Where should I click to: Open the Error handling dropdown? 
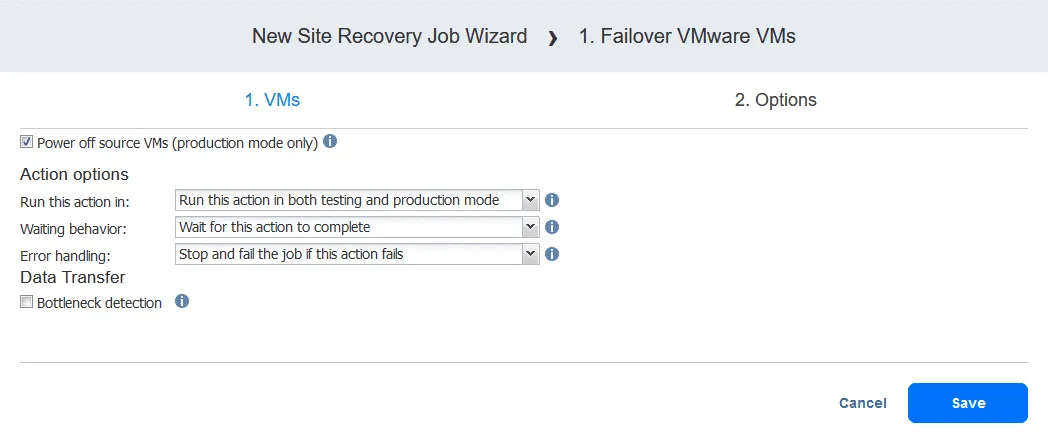coord(357,254)
